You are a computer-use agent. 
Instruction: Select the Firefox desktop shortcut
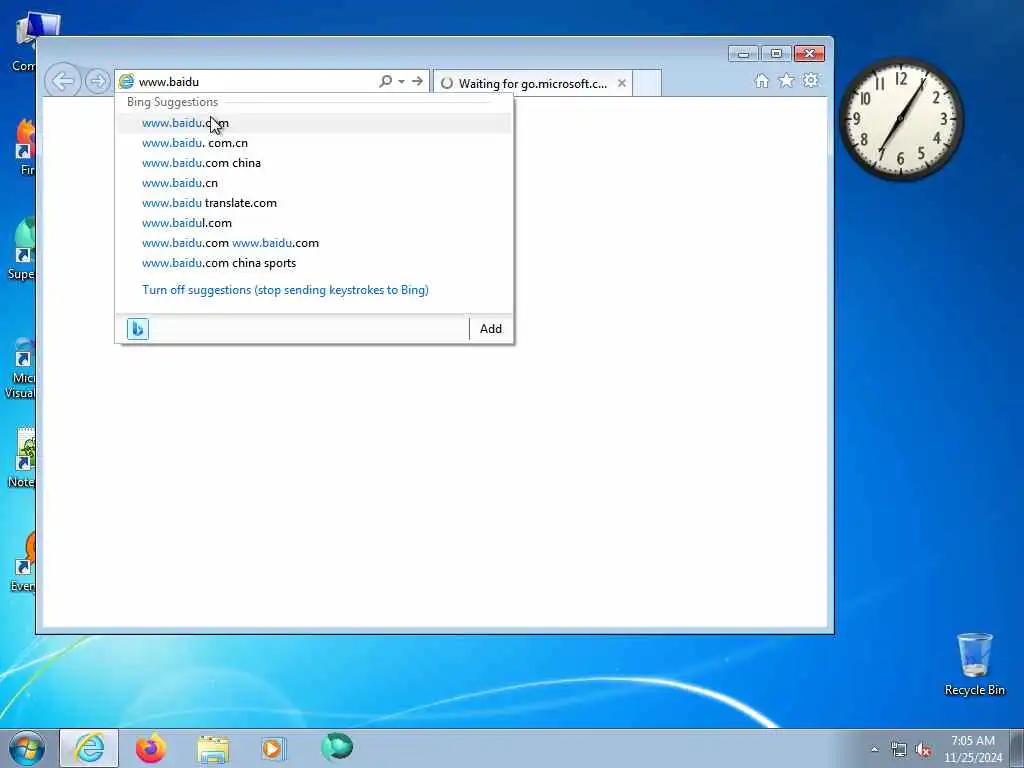pos(24,147)
